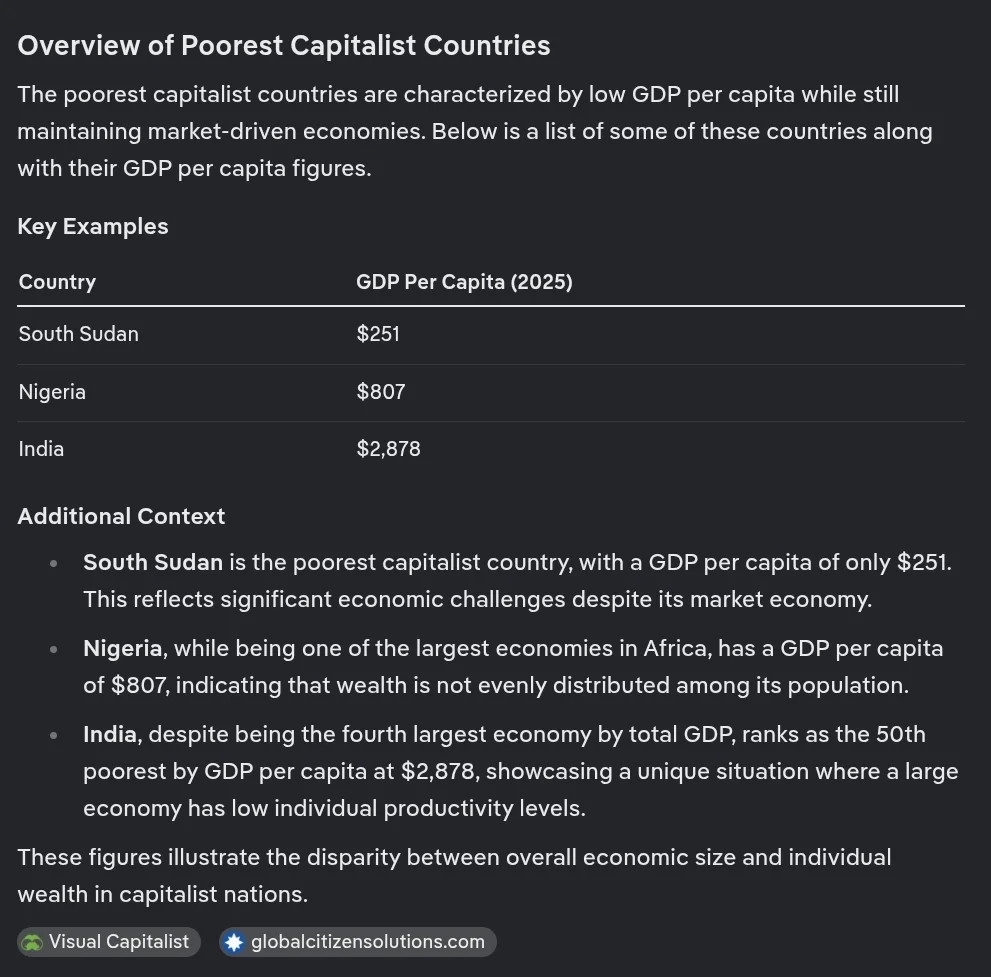Open the Visual Capitalist source link
The width and height of the screenshot is (991, 977).
(118, 942)
